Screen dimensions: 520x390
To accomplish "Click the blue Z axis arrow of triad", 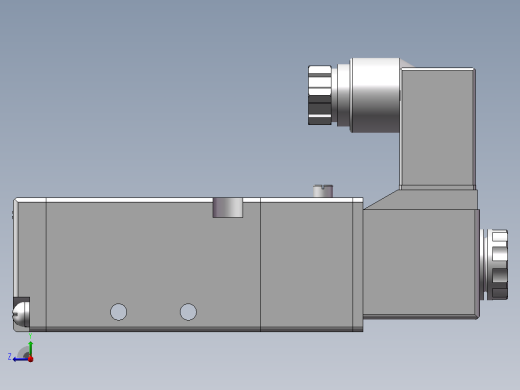I will pyautogui.click(x=21, y=359).
